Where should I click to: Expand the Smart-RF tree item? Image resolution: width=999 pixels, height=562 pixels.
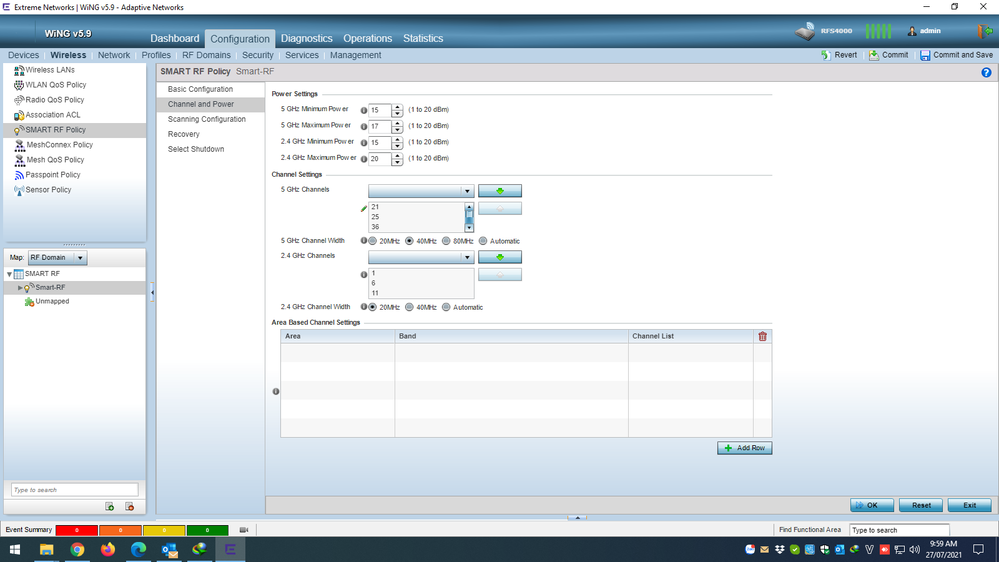click(20, 288)
